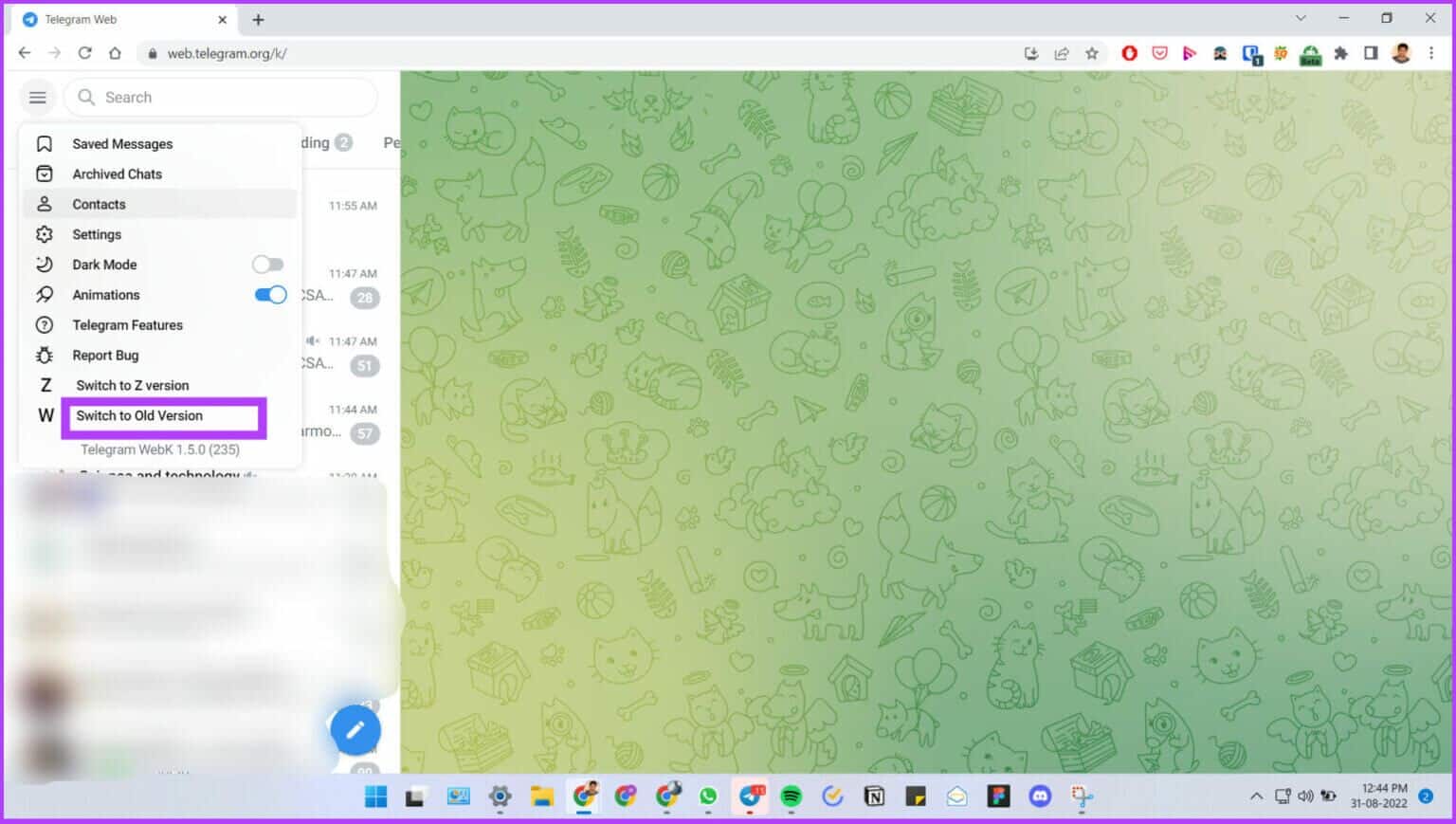Open the Chrome three-dot menu
Screen dimensions: 1456x824
1431,53
